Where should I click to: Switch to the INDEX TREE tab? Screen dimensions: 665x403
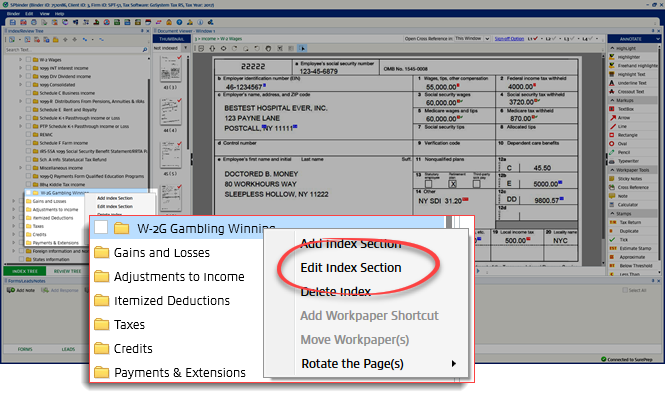25,271
